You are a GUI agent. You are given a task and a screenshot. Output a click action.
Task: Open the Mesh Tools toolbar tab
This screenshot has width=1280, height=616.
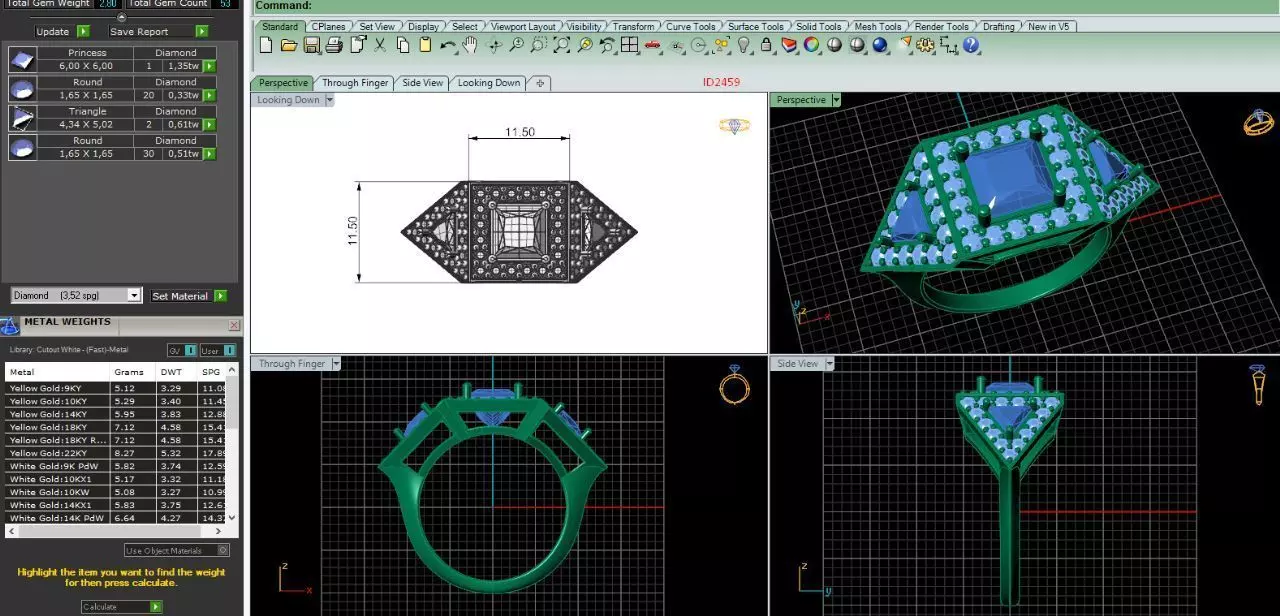click(x=878, y=27)
